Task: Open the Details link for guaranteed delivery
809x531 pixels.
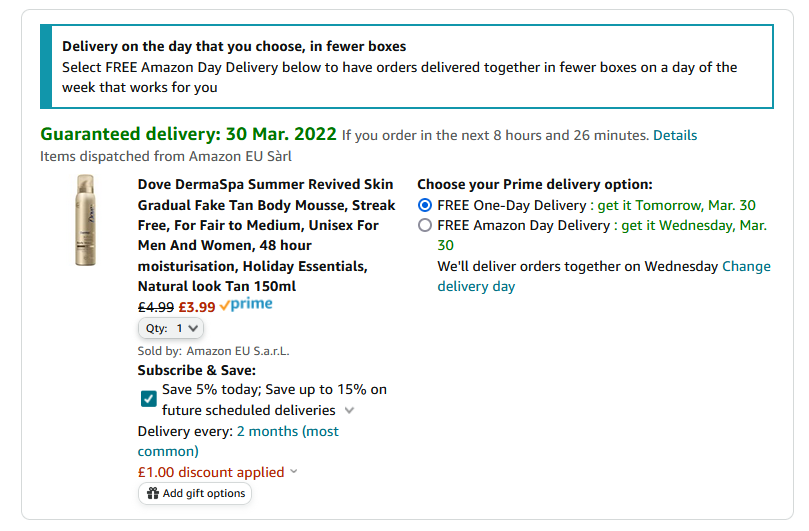Action: tap(675, 135)
